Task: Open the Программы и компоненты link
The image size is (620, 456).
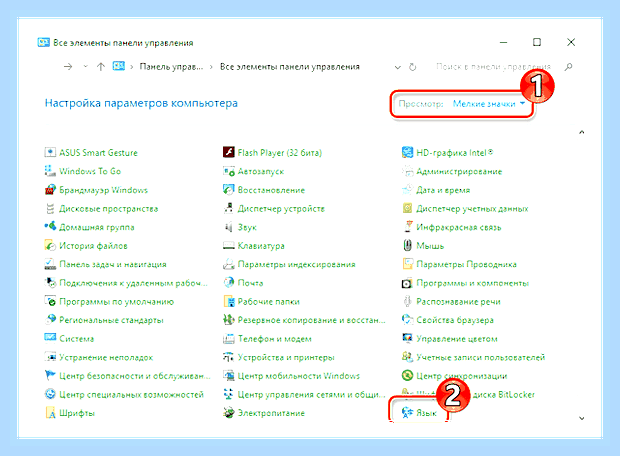Action: pos(473,283)
